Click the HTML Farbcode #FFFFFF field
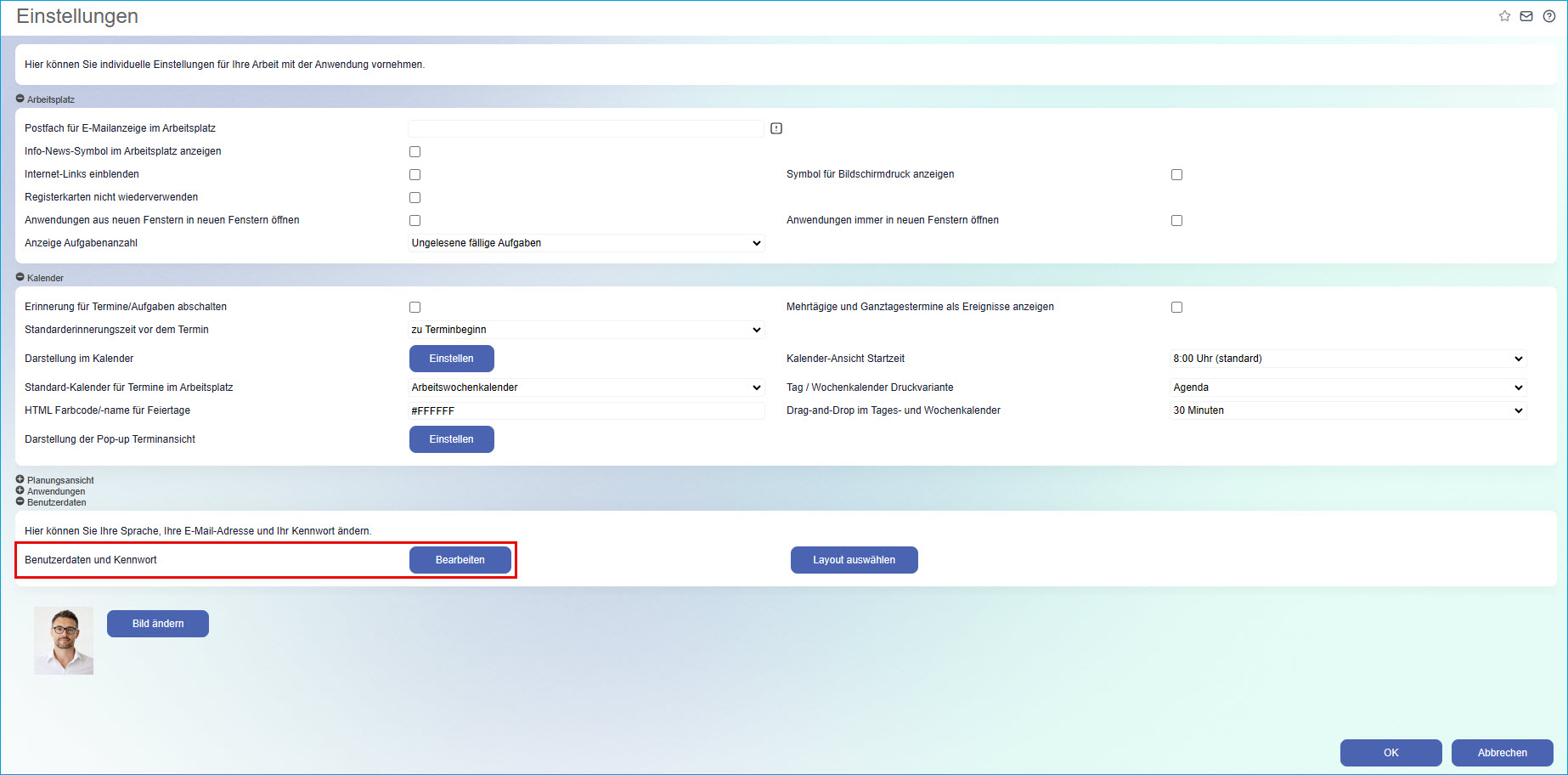Image resolution: width=1568 pixels, height=775 pixels. [x=586, y=410]
